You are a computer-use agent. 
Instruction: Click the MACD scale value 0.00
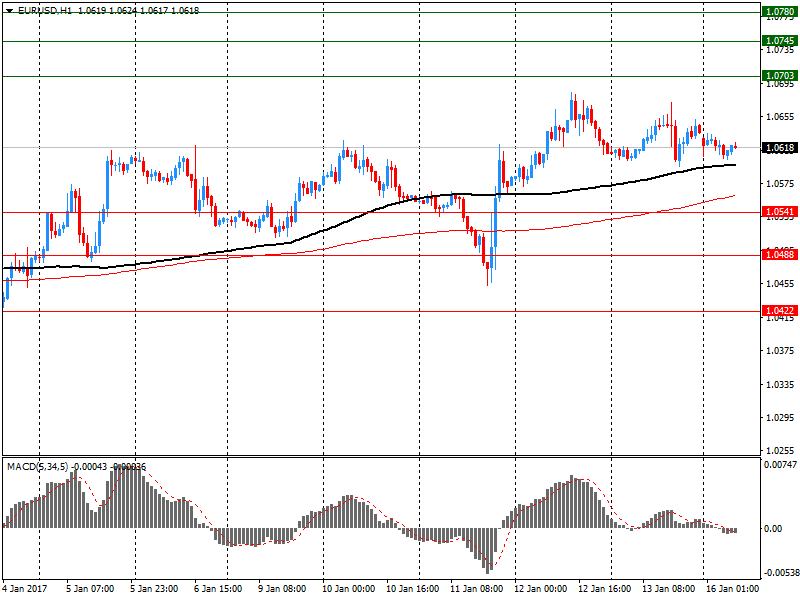773,529
